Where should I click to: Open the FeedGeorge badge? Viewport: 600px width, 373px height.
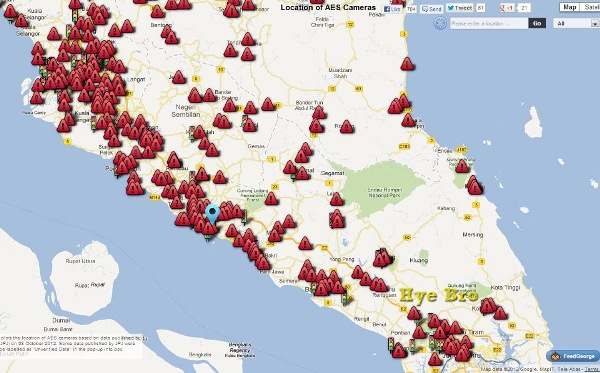(572, 356)
